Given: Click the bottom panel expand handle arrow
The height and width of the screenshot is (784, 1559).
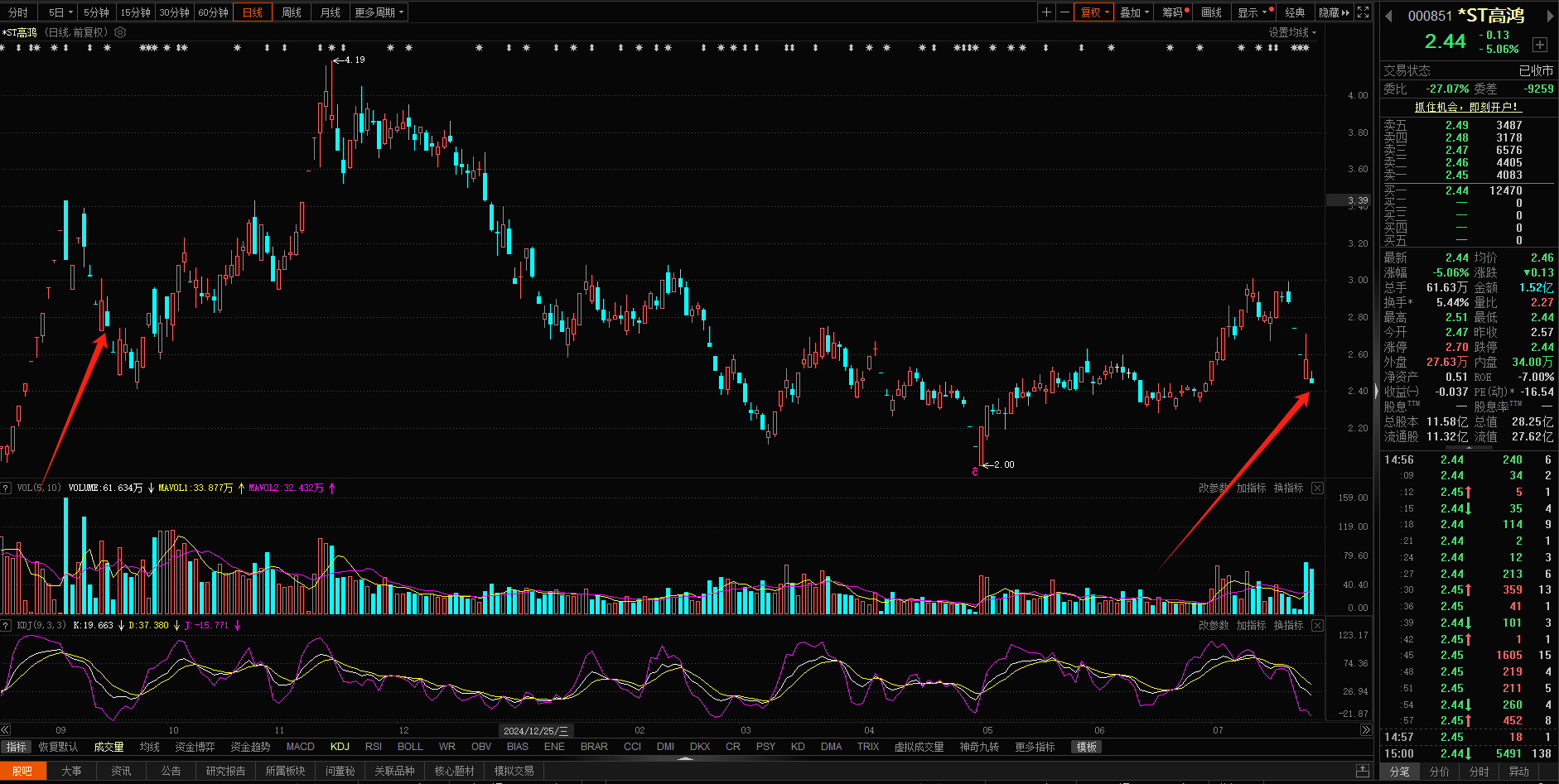Looking at the screenshot, I should [x=686, y=758].
